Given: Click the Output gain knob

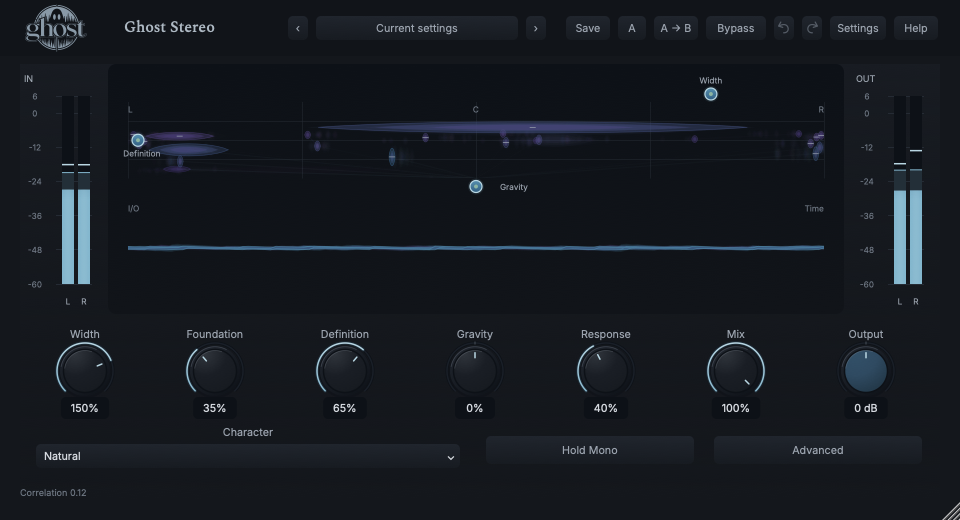Looking at the screenshot, I should click(866, 371).
